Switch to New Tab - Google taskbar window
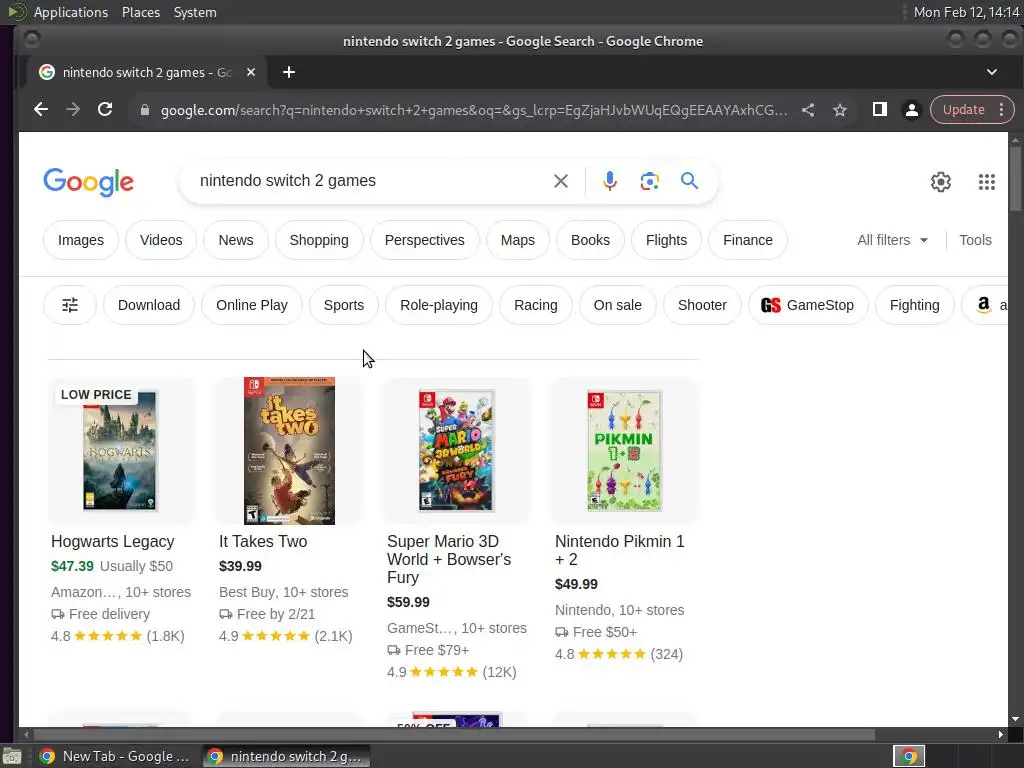The height and width of the screenshot is (768, 1024). click(x=115, y=756)
